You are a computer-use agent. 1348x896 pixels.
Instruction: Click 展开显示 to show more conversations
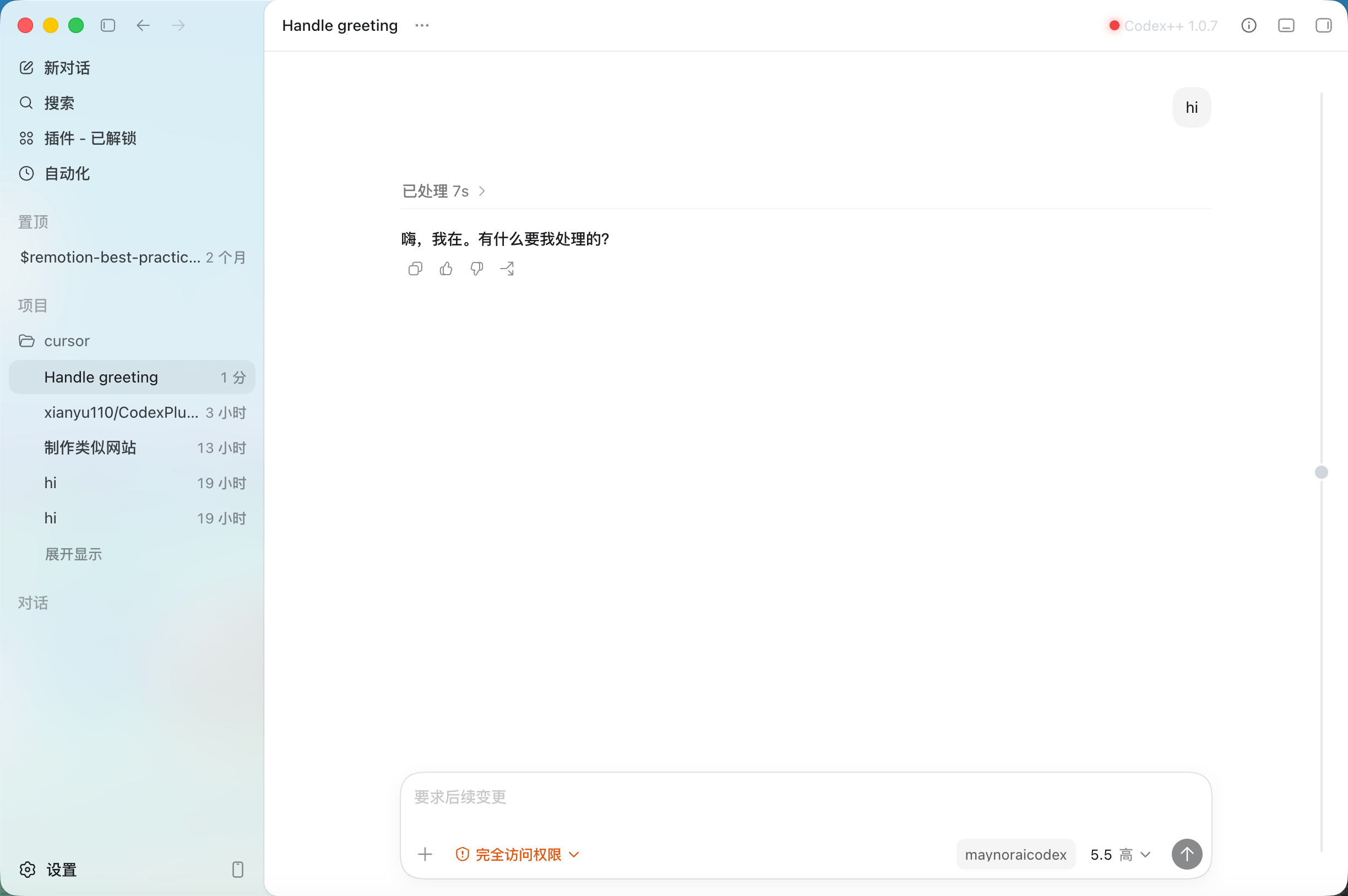point(73,554)
